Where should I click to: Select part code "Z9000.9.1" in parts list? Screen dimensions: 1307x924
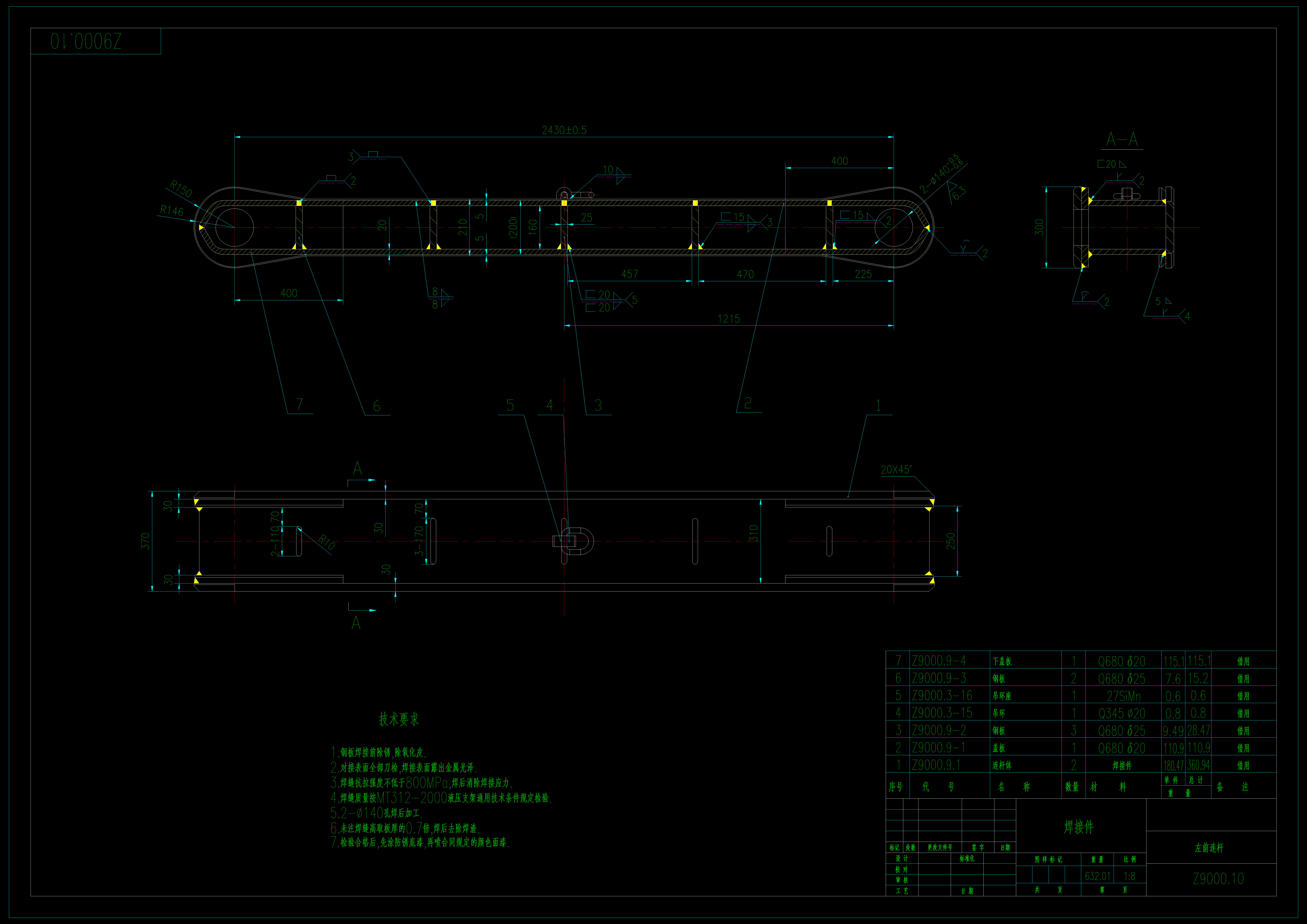click(936, 765)
